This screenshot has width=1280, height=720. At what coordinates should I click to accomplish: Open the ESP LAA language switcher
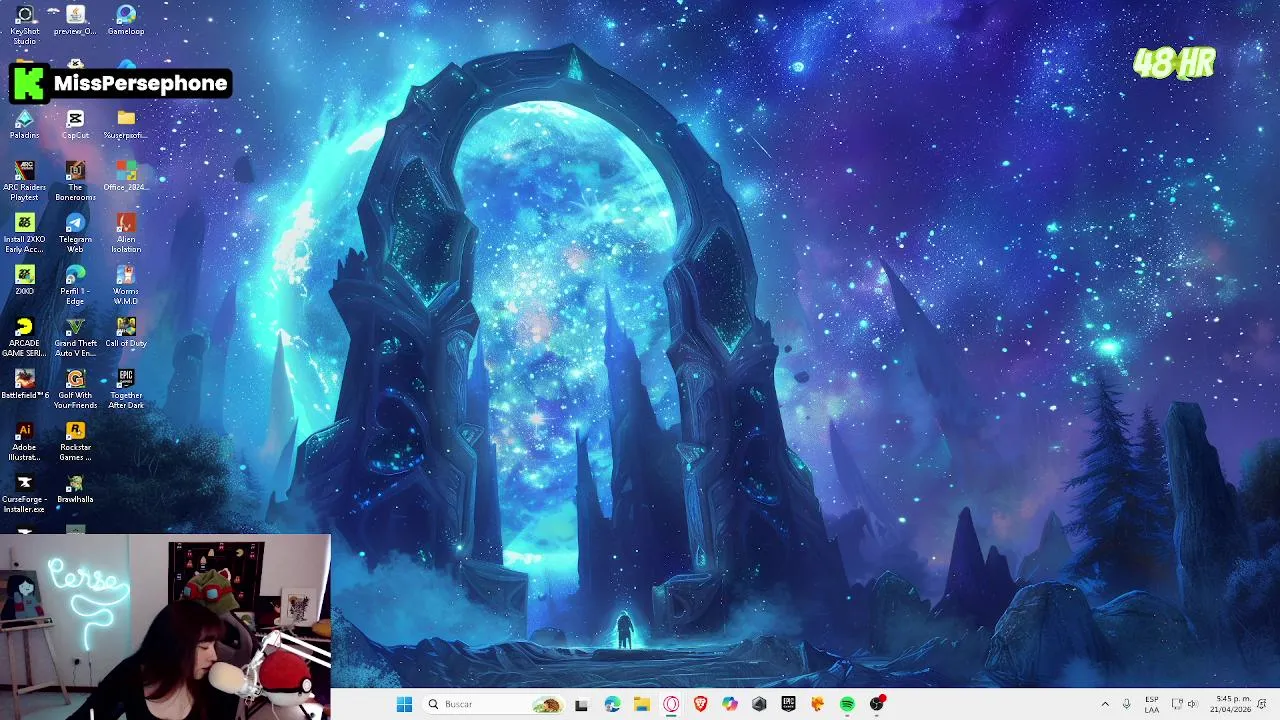point(1152,704)
